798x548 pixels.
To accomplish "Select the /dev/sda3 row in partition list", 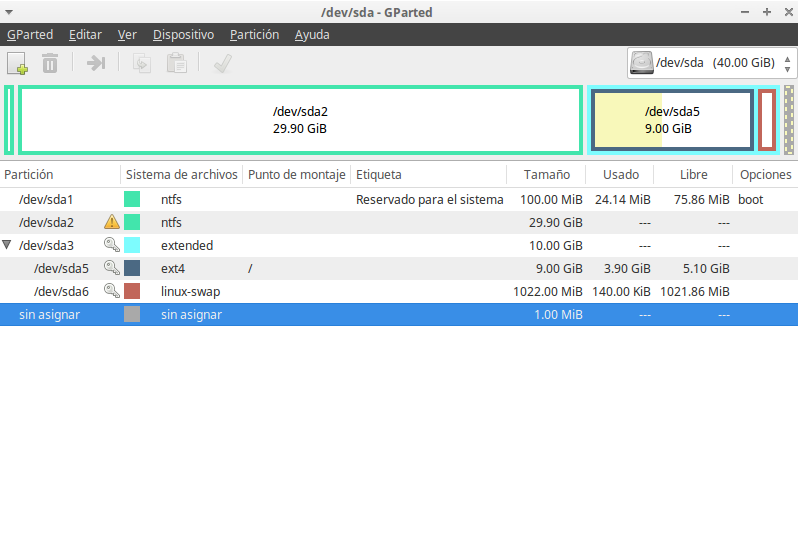I will point(399,245).
